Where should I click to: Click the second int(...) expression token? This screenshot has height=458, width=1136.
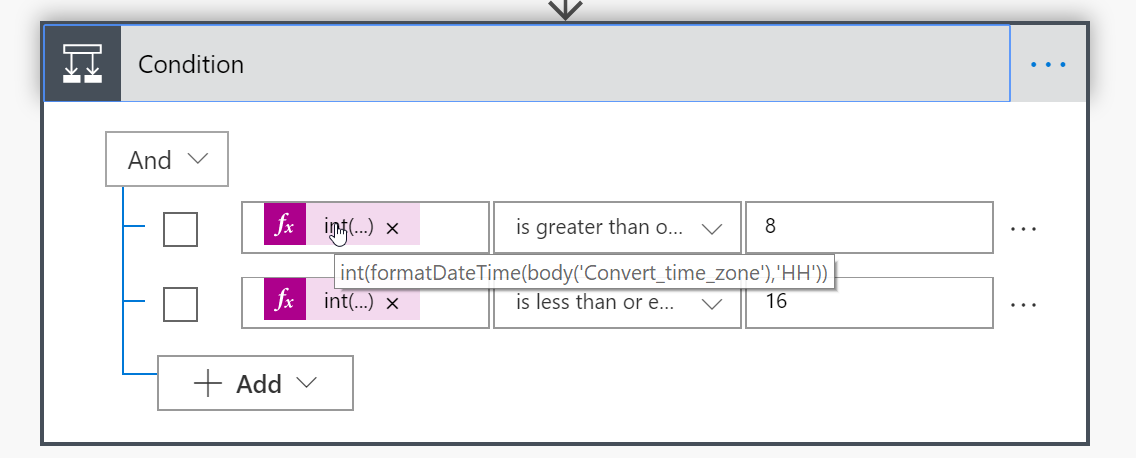coord(348,302)
